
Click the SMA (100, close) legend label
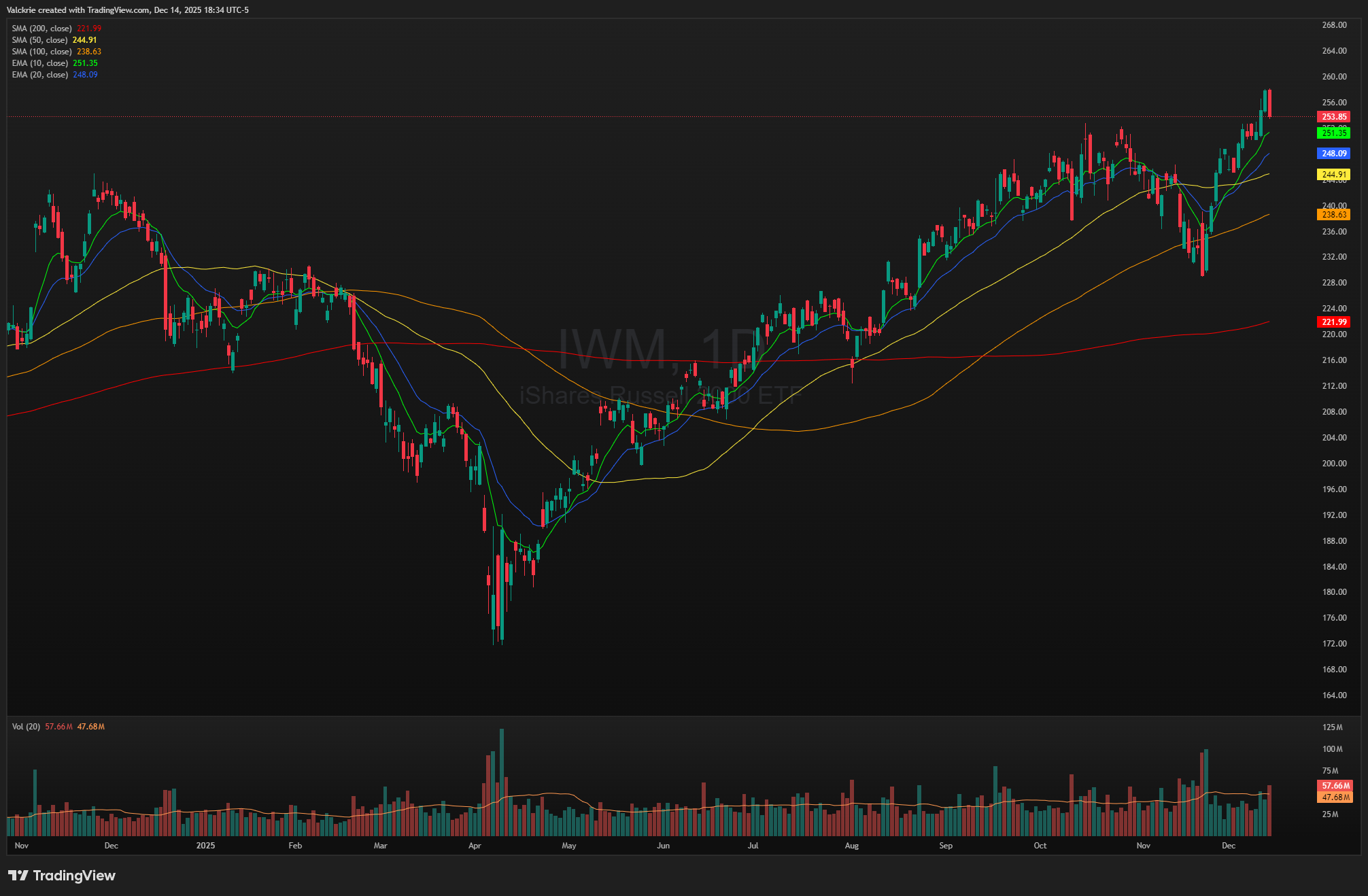pos(42,52)
